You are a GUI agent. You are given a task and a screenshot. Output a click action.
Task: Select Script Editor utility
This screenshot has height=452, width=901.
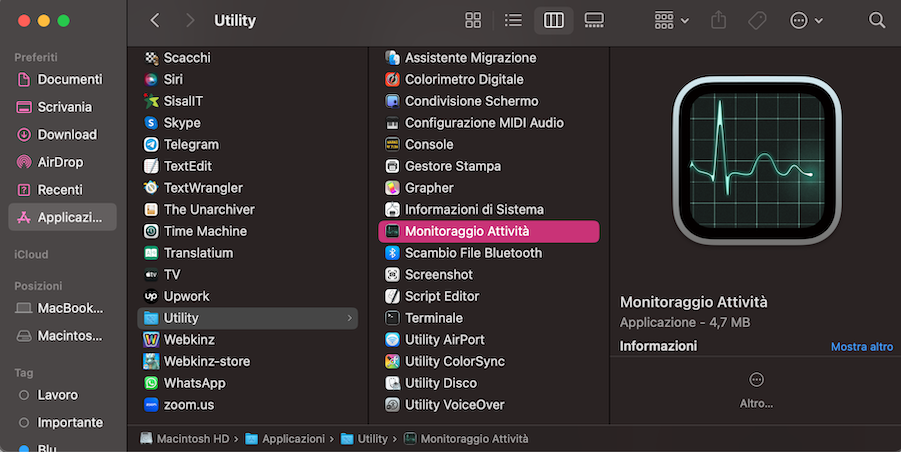489,296
